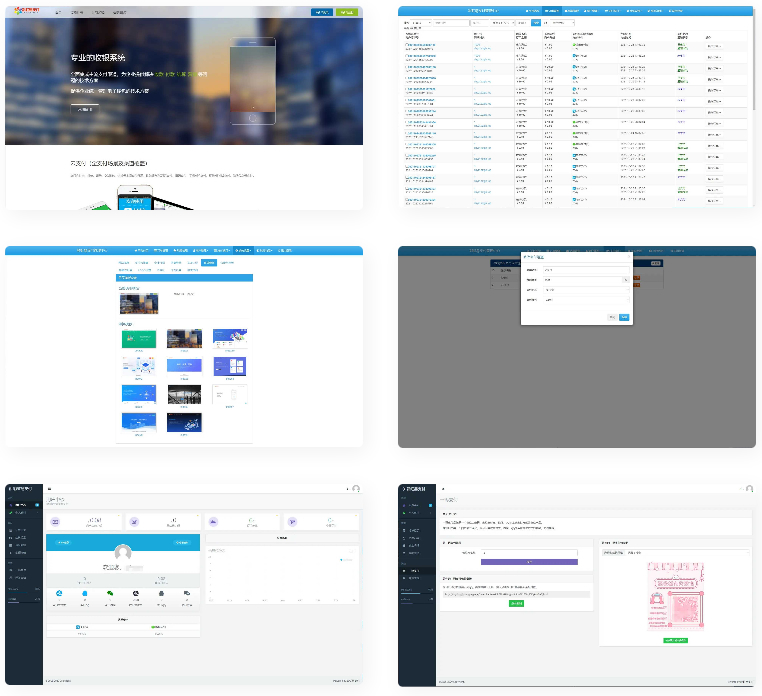Click the highlighted blue category tab in the template gallery
Image resolution: width=762 pixels, height=696 pixels.
(208, 262)
